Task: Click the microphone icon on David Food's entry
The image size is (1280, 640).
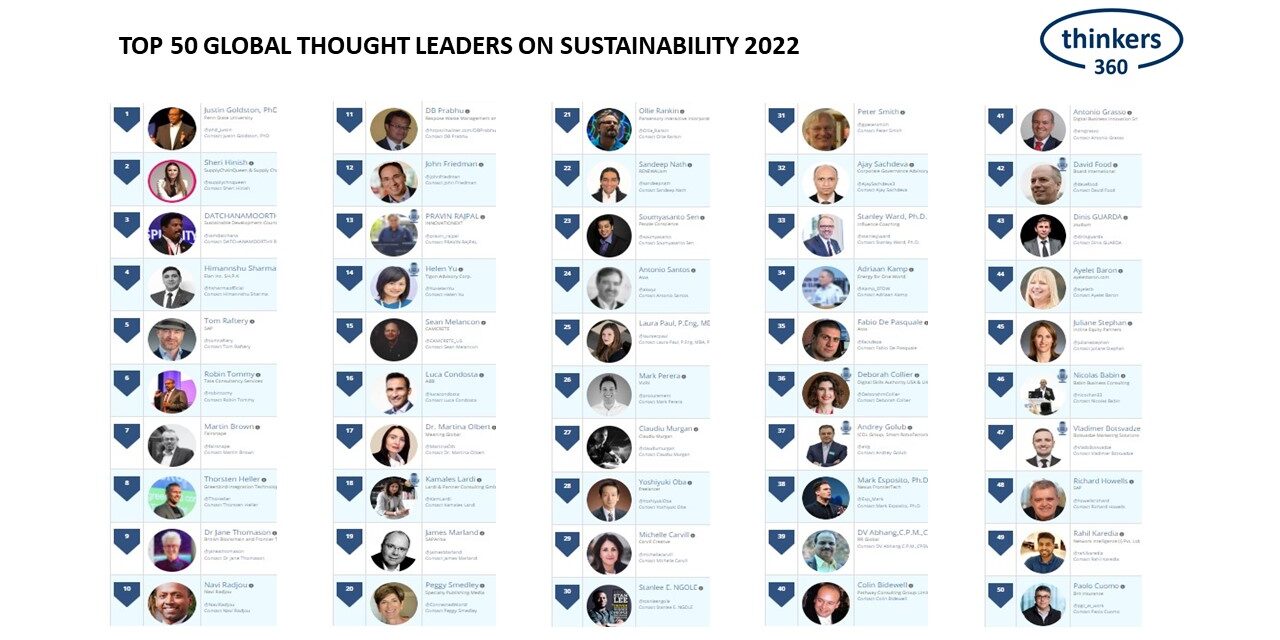Action: 1061,164
